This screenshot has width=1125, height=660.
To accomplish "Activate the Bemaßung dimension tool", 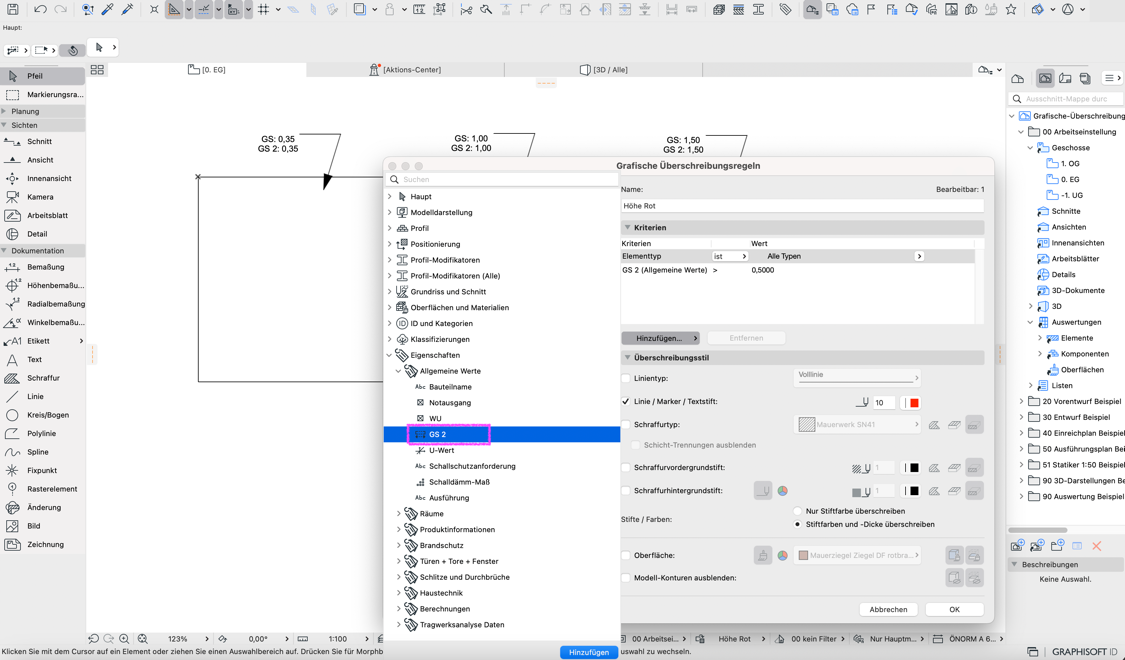I will pos(42,267).
